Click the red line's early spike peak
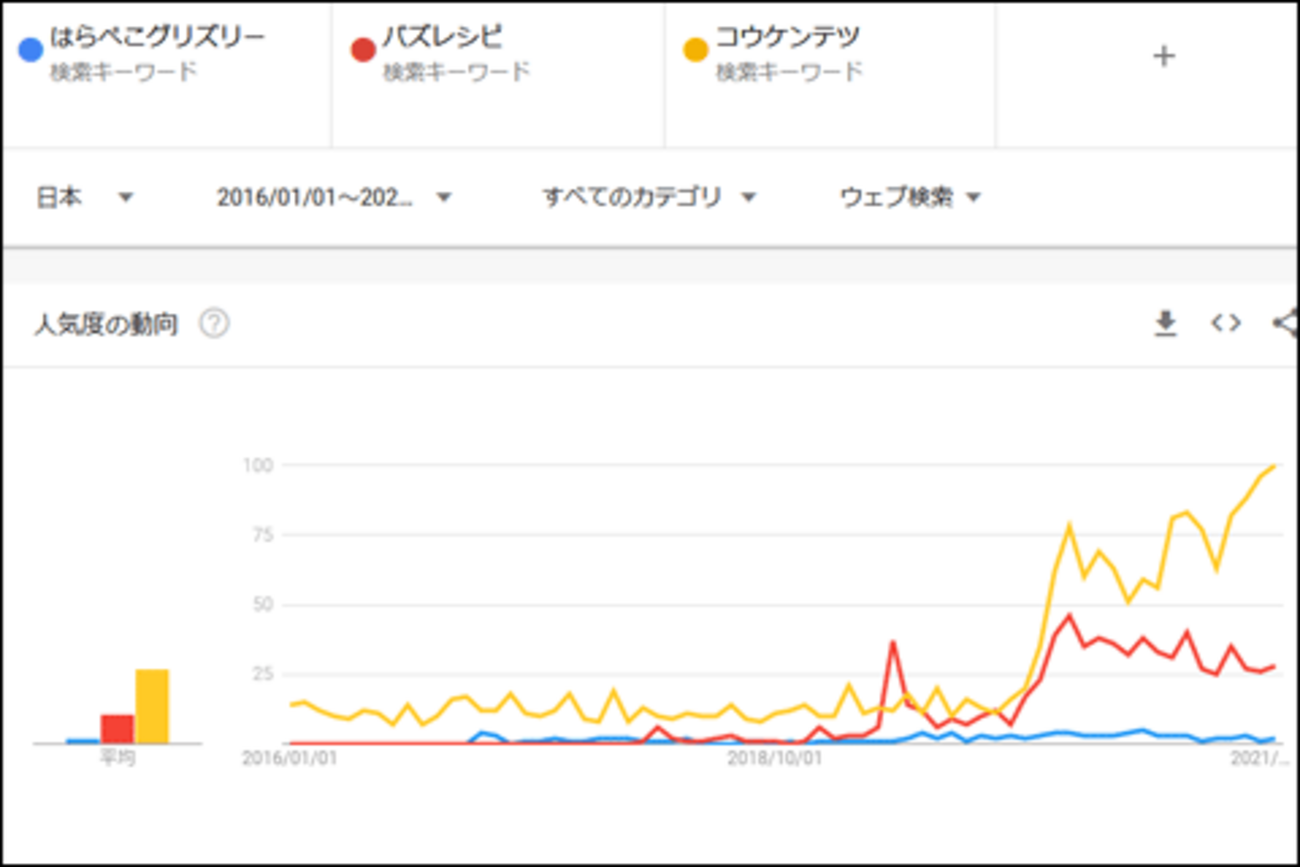Screen dimensions: 1300x867 pyautogui.click(x=893, y=642)
